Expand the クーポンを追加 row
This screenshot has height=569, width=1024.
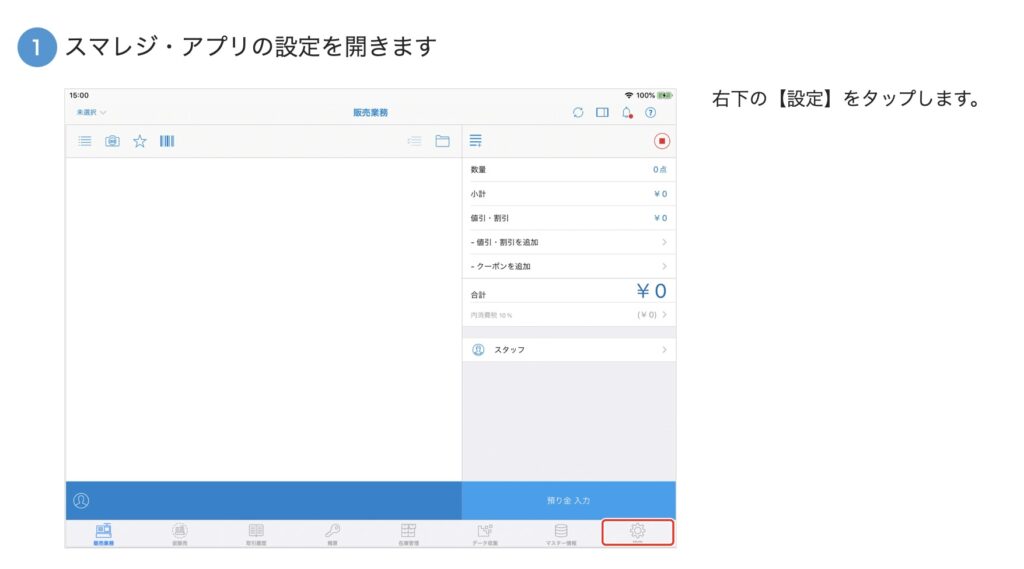click(568, 266)
